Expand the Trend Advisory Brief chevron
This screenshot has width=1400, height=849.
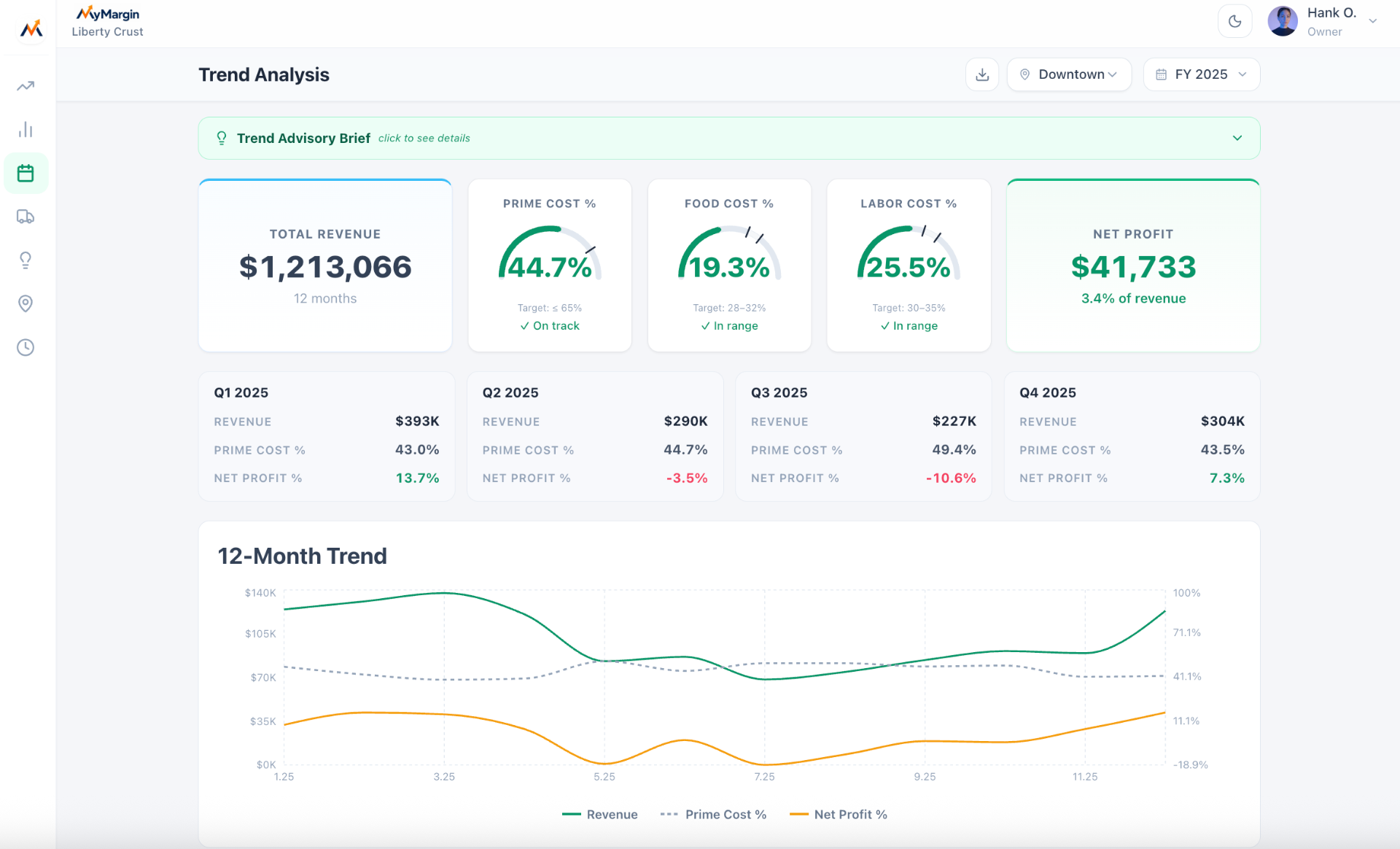click(1237, 138)
